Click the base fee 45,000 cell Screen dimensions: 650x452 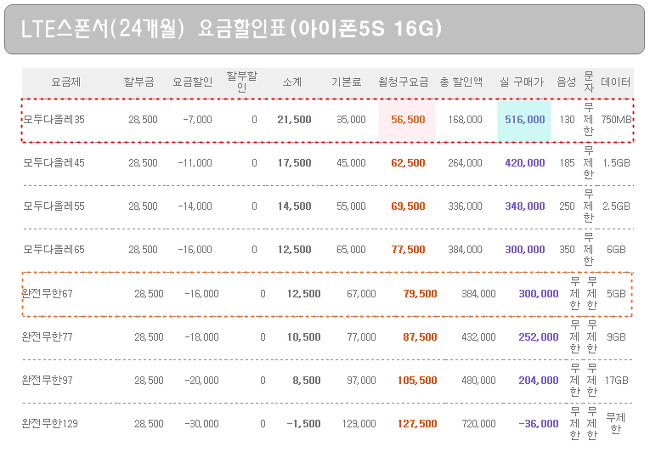(x=351, y=163)
